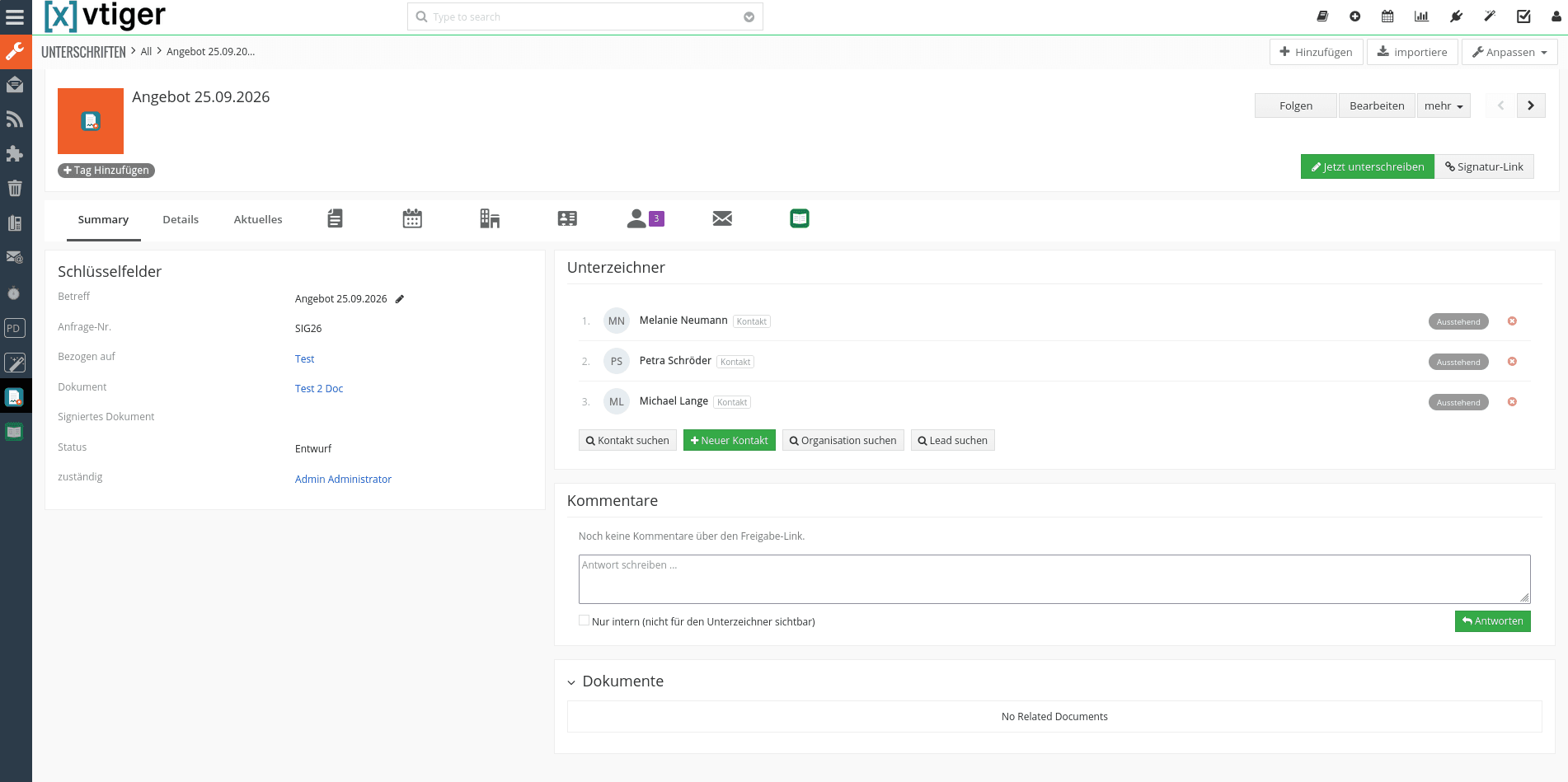The height and width of the screenshot is (782, 1568).
Task: Open the 'Anpassen' dropdown
Action: click(x=1509, y=52)
